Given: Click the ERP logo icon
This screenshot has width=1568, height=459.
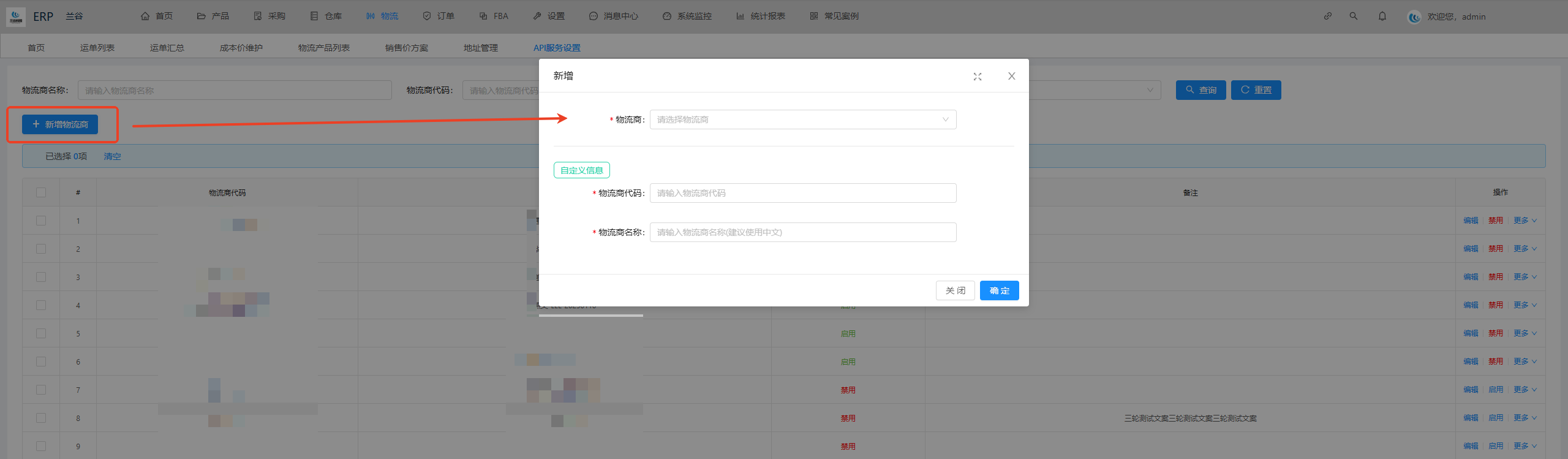Looking at the screenshot, I should point(16,17).
